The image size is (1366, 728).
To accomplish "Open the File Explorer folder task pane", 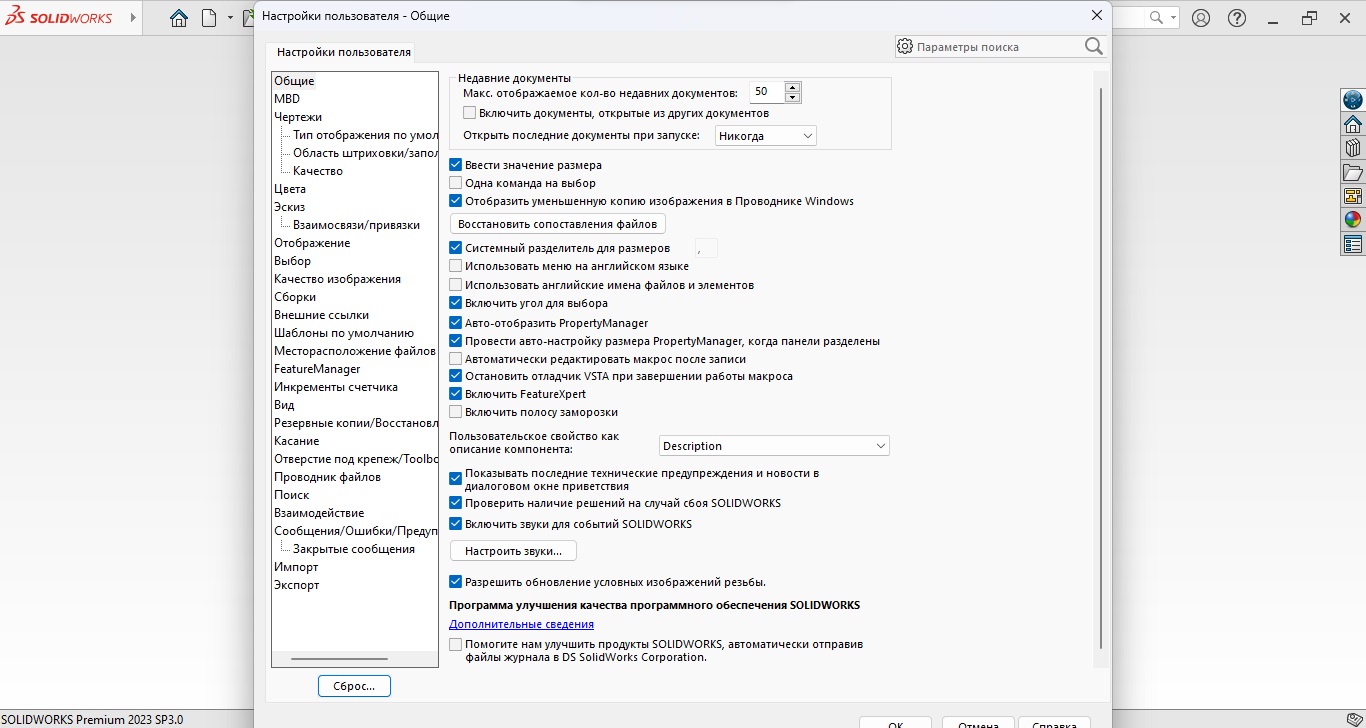I will coord(1352,172).
